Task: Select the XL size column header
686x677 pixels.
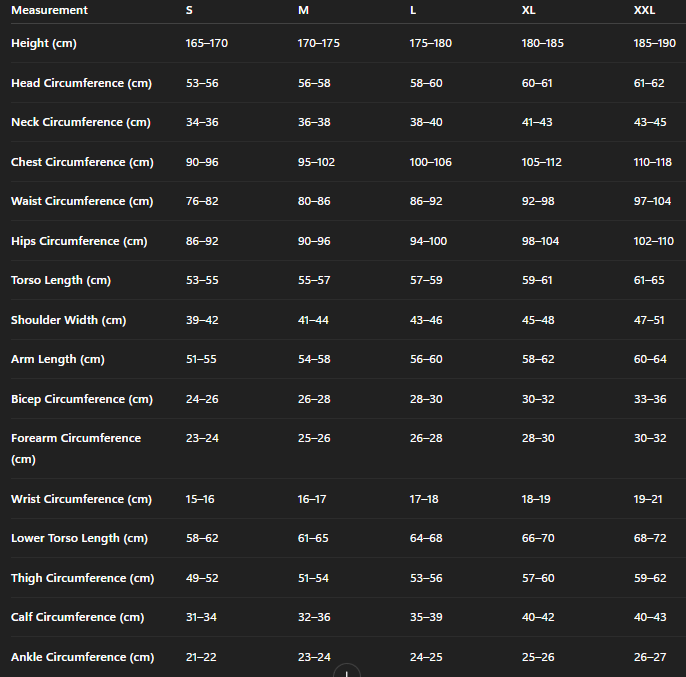Action: (529, 10)
